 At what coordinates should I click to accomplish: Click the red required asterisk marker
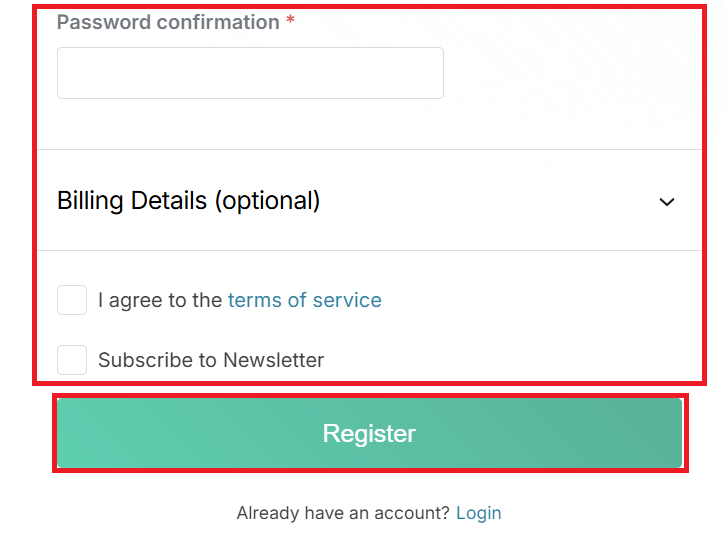click(290, 22)
